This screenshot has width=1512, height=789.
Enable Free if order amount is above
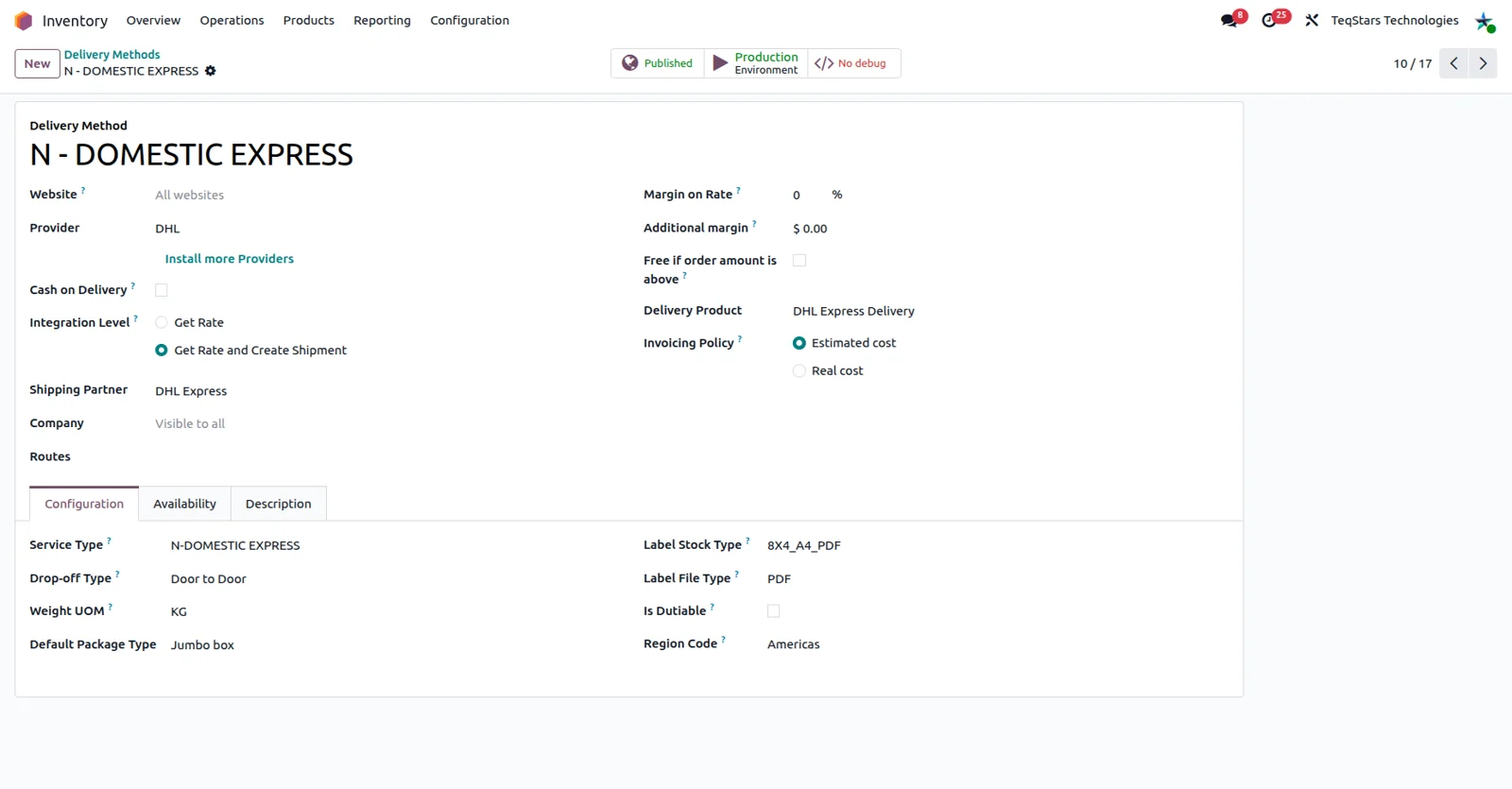point(799,260)
